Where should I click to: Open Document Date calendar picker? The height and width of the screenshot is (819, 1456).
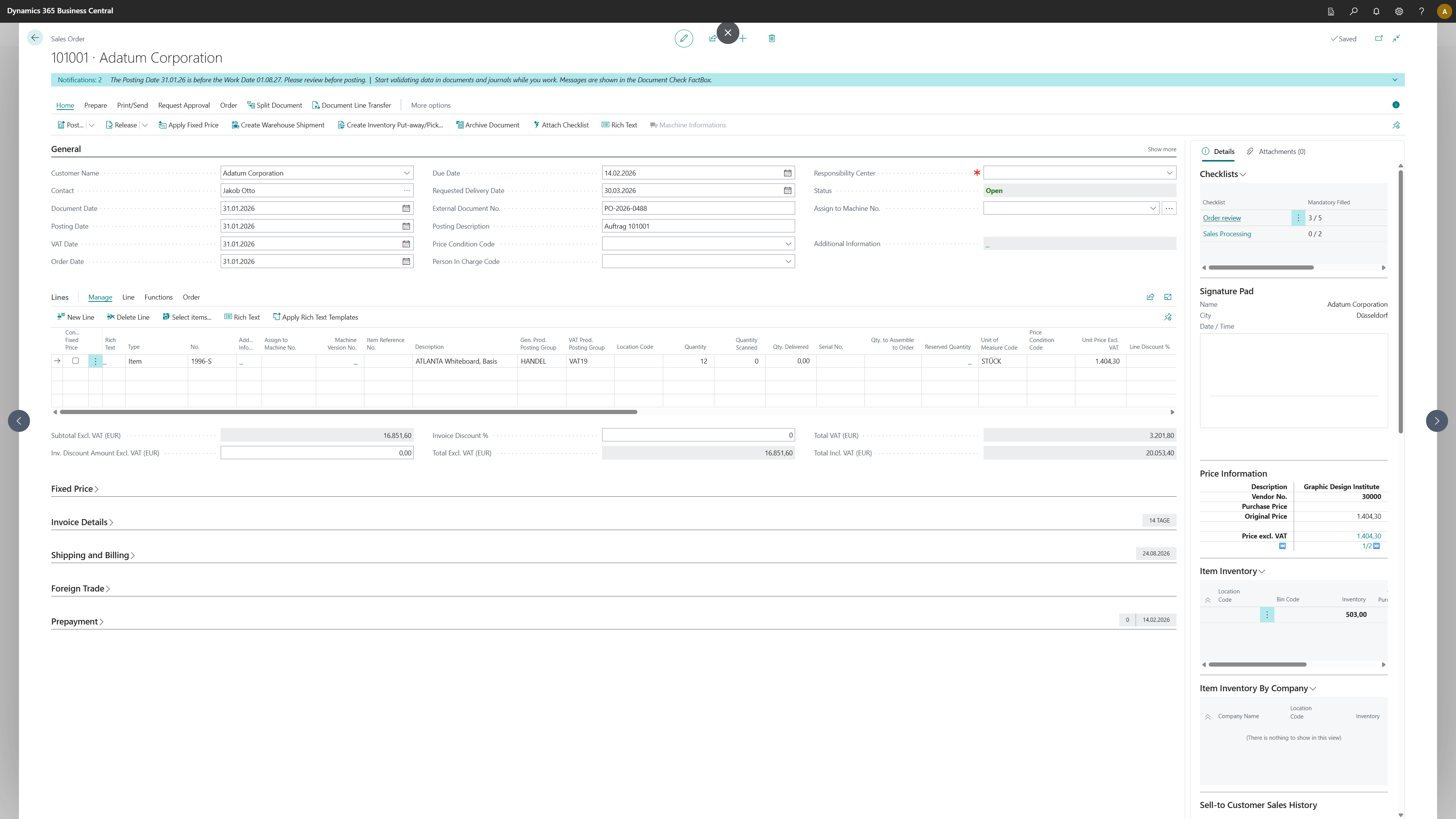point(406,209)
